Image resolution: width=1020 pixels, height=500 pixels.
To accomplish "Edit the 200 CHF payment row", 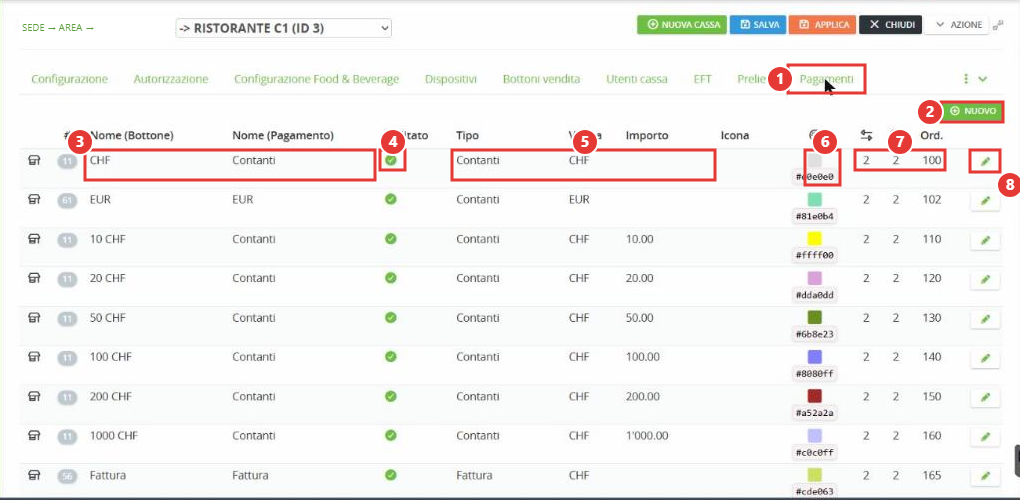I will pyautogui.click(x=985, y=398).
